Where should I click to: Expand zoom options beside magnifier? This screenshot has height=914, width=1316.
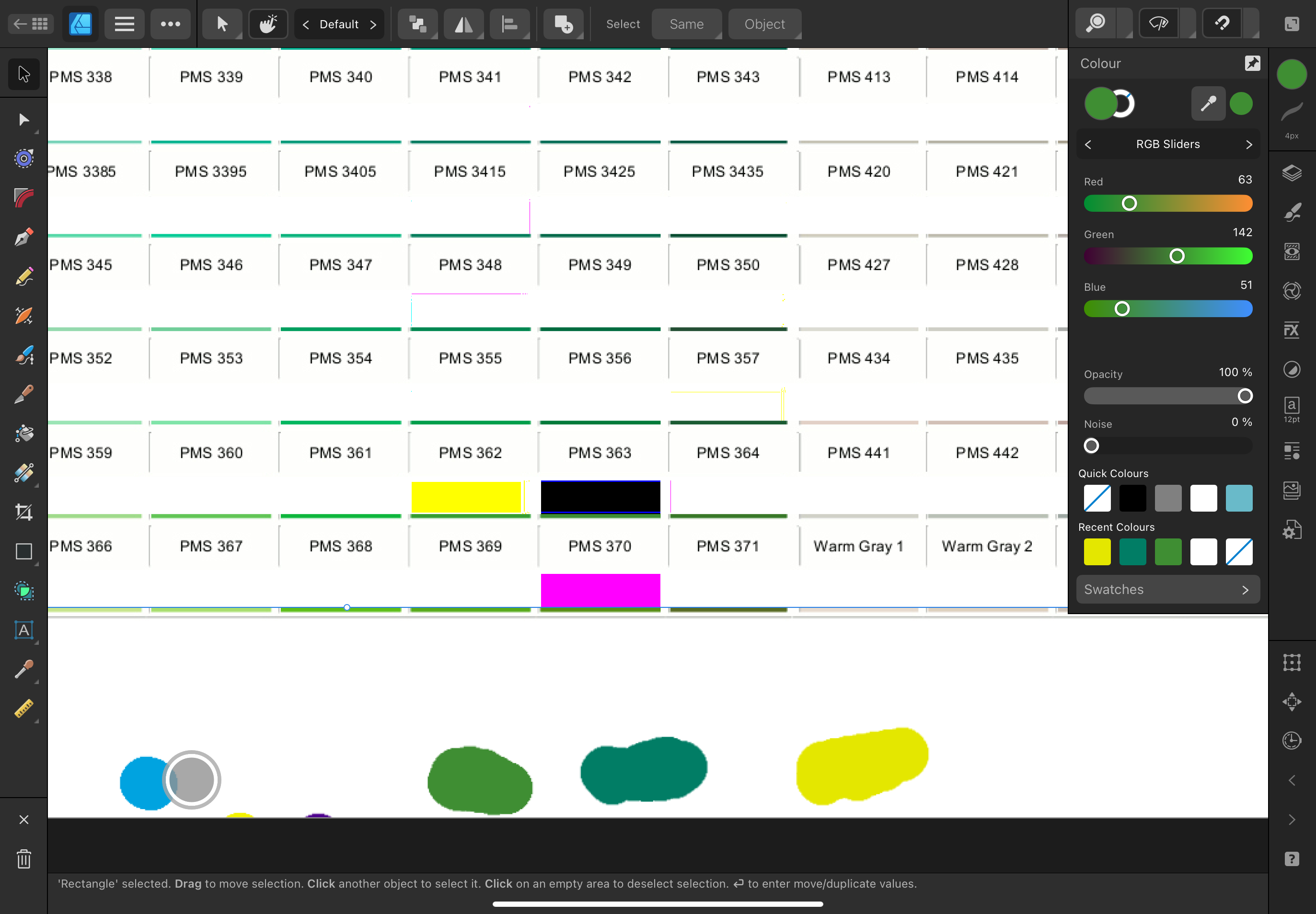1125,23
